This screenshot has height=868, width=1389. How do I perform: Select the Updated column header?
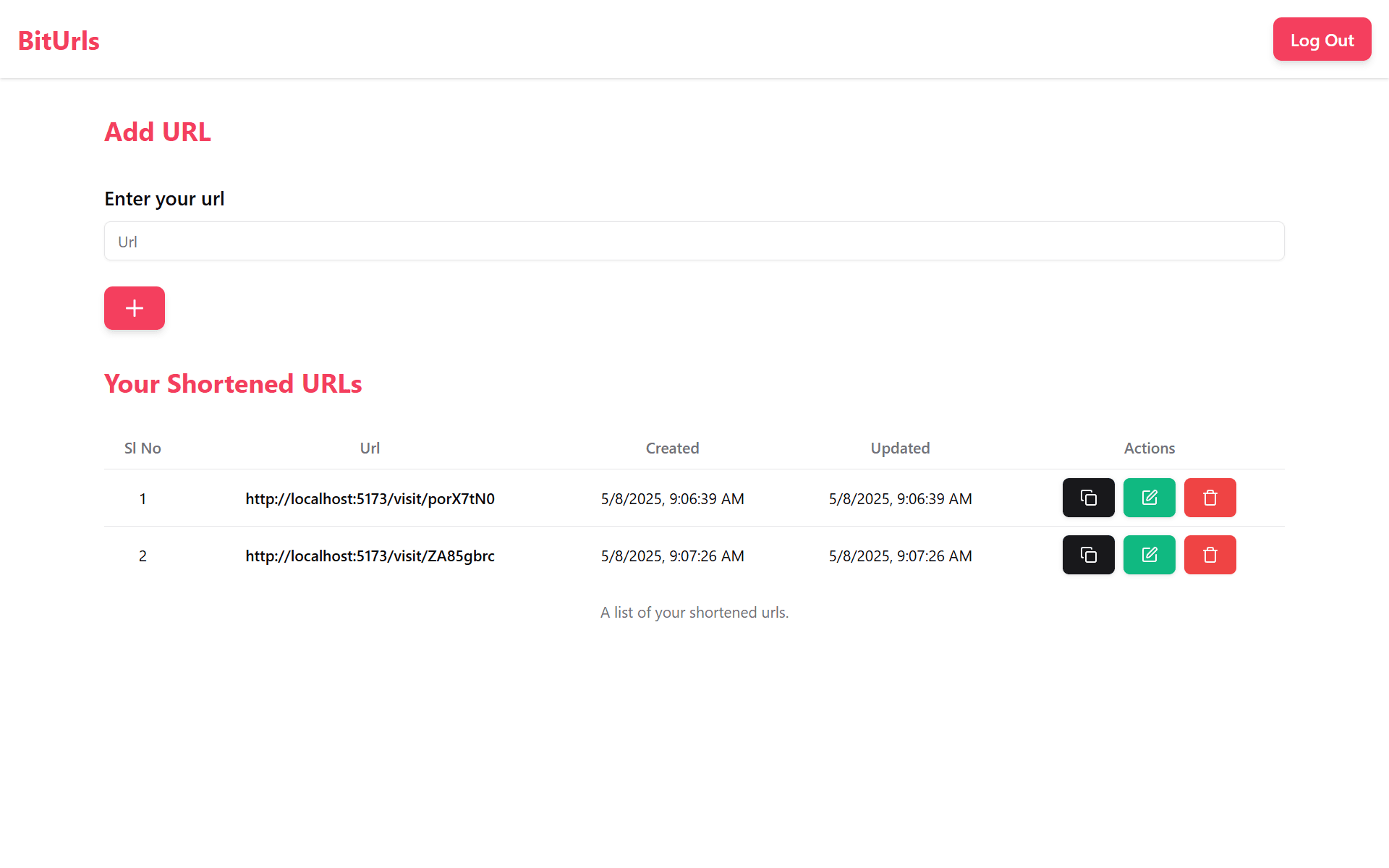[900, 448]
